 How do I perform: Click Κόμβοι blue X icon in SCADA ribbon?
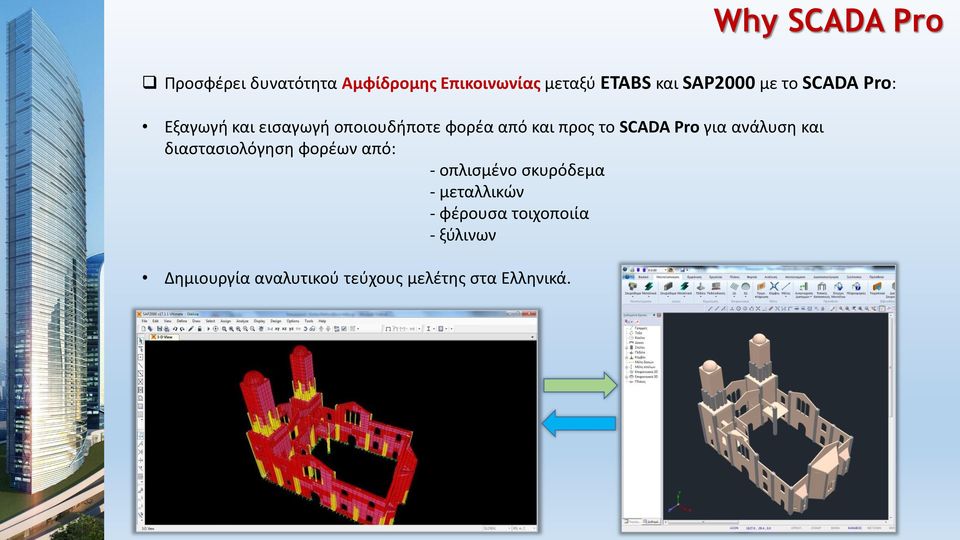pyautogui.click(x=774, y=286)
